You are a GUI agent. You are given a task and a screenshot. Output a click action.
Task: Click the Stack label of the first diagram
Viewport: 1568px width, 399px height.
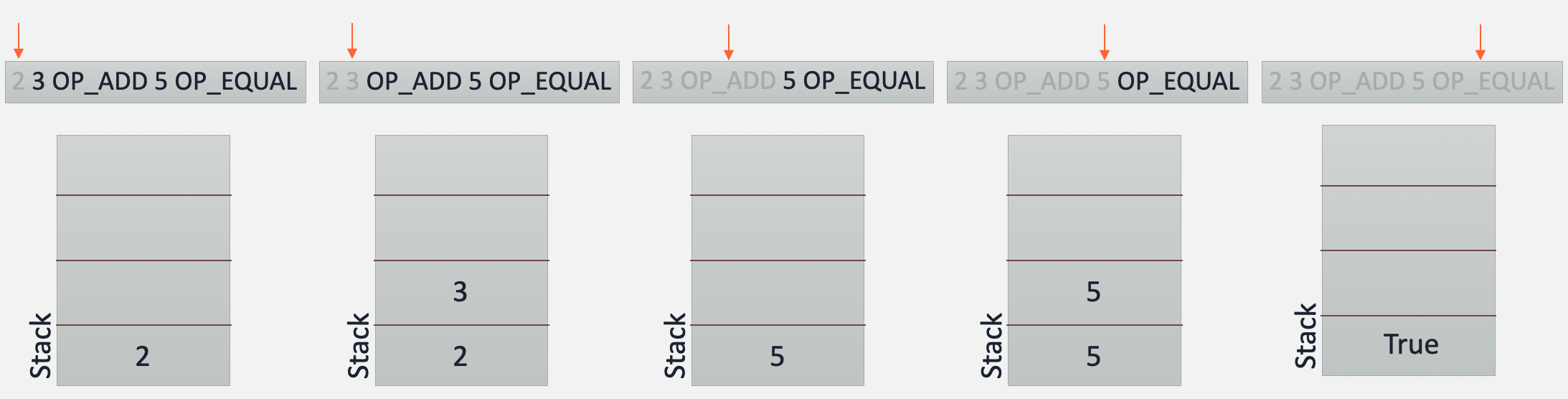coord(41,346)
